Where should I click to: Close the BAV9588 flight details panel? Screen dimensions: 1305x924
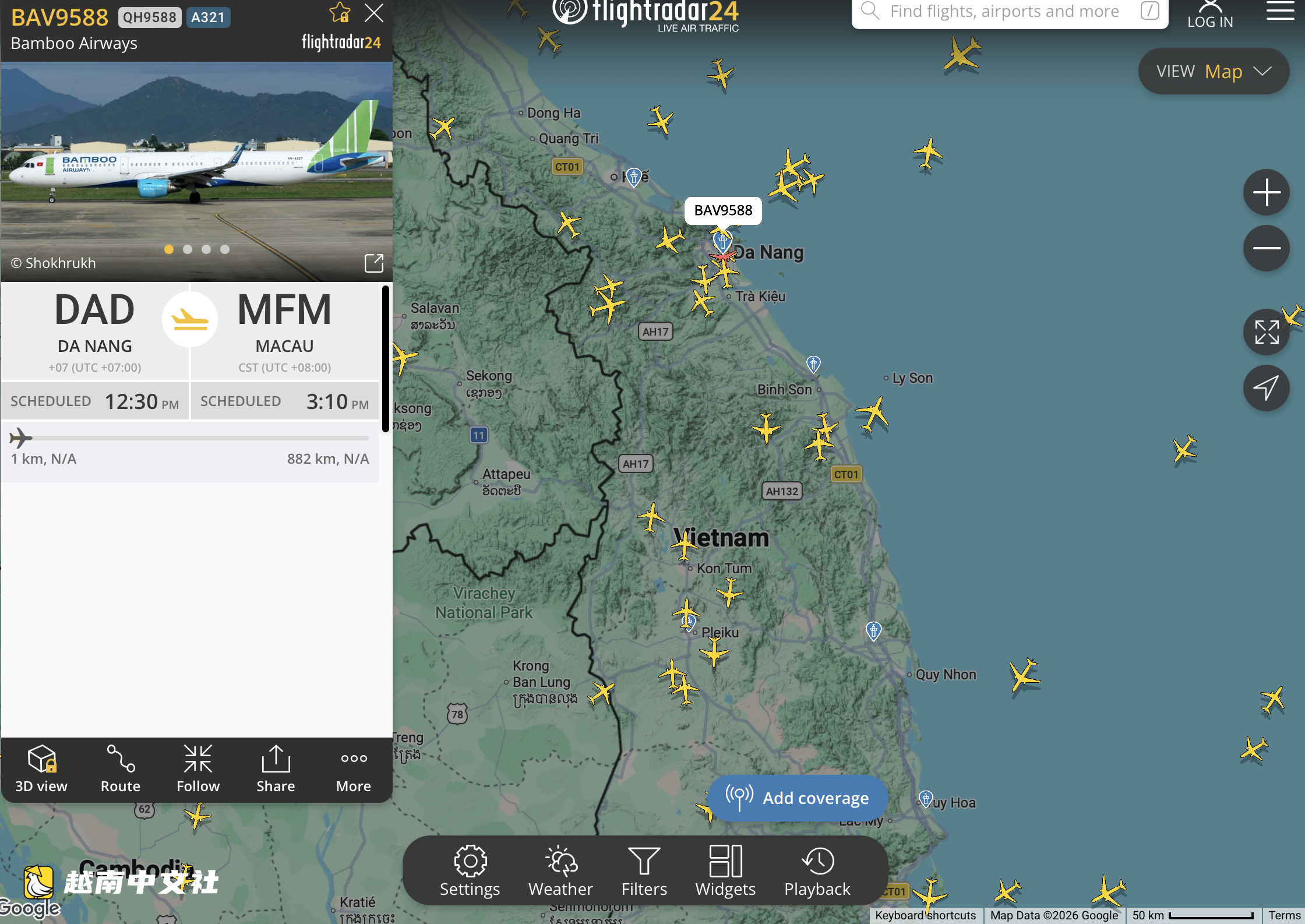pos(374,13)
